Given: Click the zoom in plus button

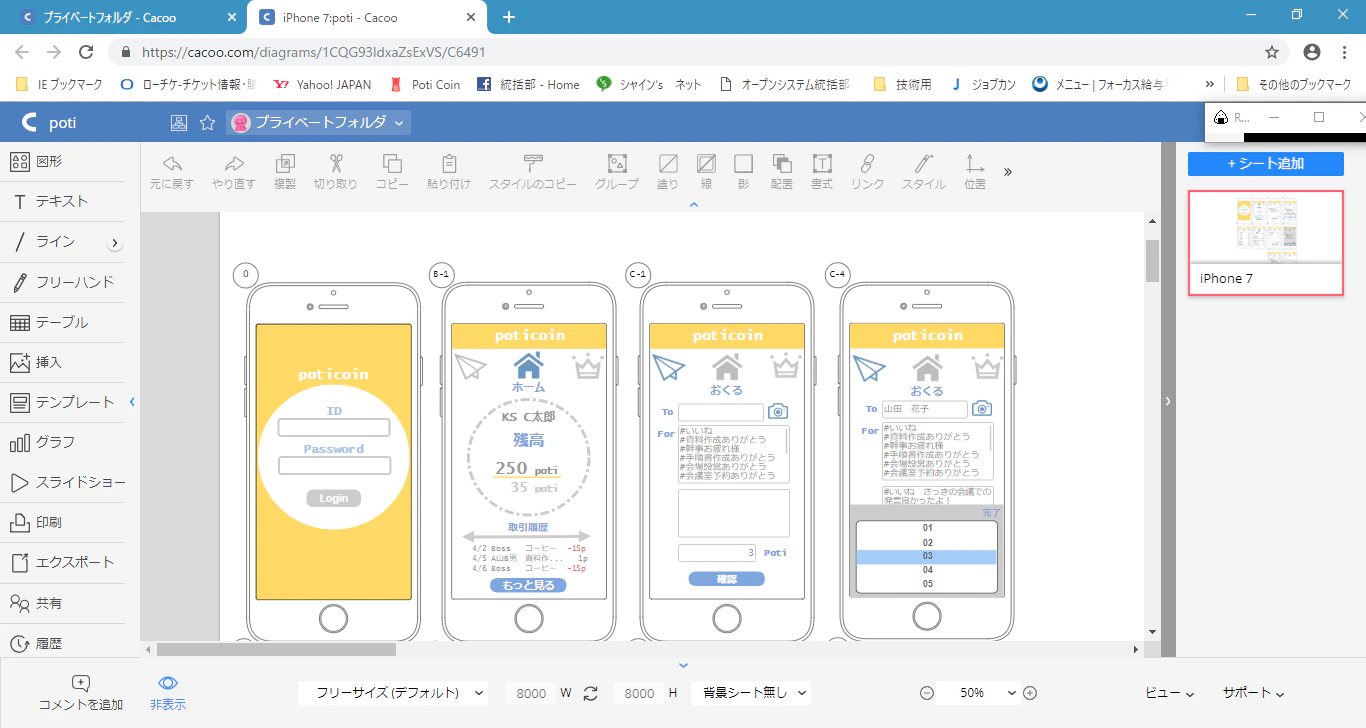Looking at the screenshot, I should pos(1030,693).
